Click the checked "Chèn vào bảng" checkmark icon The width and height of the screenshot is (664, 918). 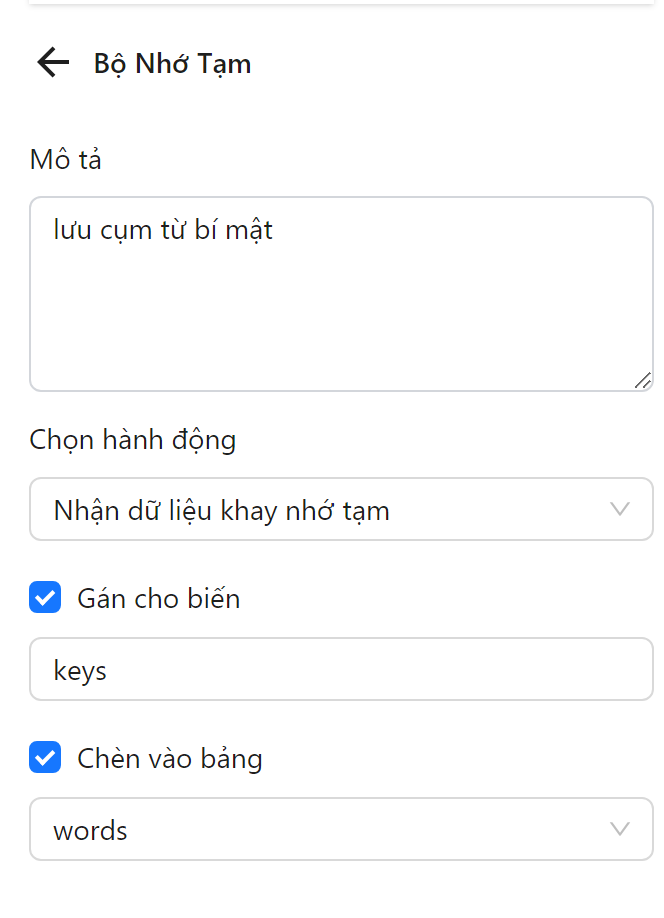(45, 757)
